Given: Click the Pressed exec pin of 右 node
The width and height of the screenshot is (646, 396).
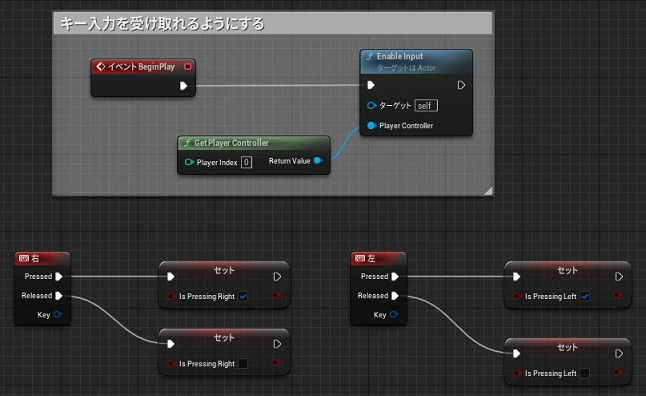Looking at the screenshot, I should [59, 276].
